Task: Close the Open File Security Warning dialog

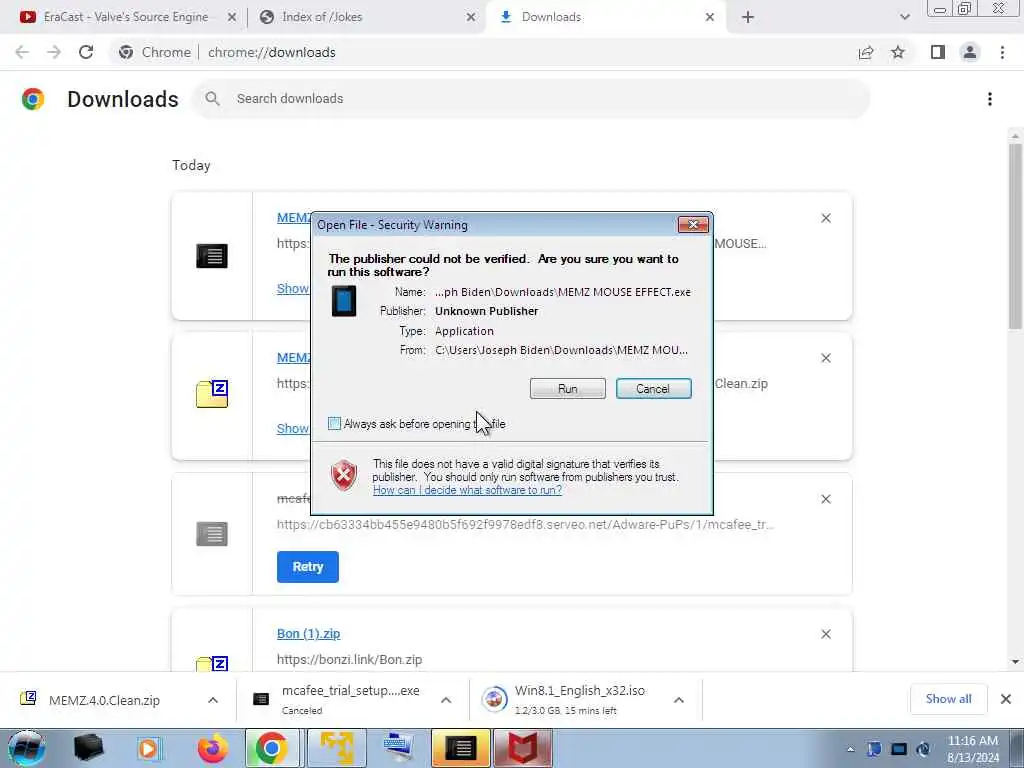Action: pyautogui.click(x=693, y=225)
